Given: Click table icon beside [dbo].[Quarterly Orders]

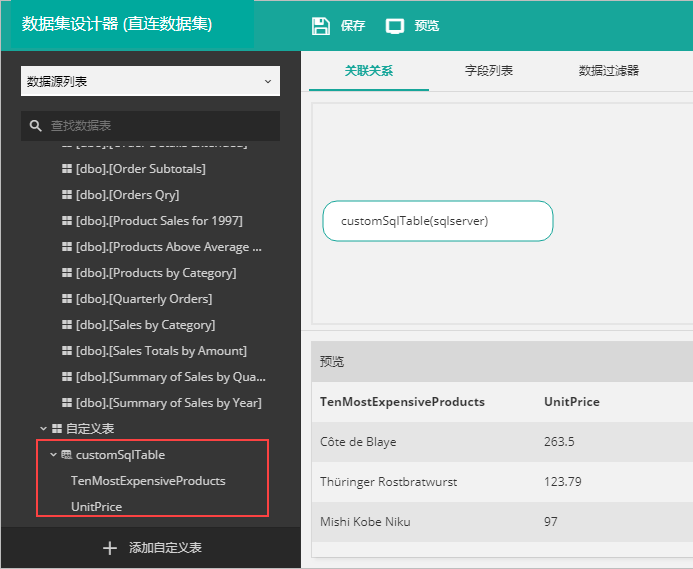Looking at the screenshot, I should tap(67, 299).
